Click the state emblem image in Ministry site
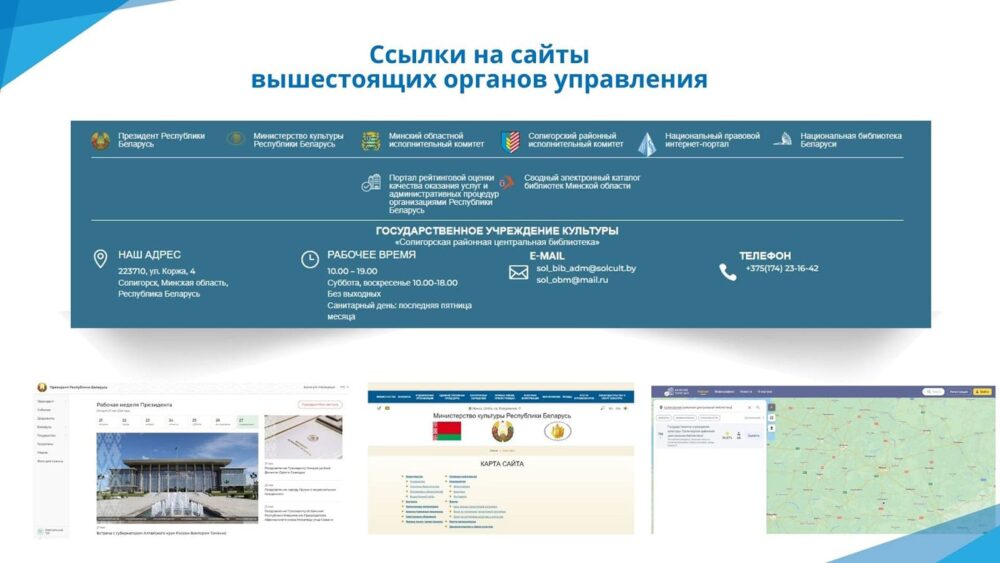 [503, 431]
